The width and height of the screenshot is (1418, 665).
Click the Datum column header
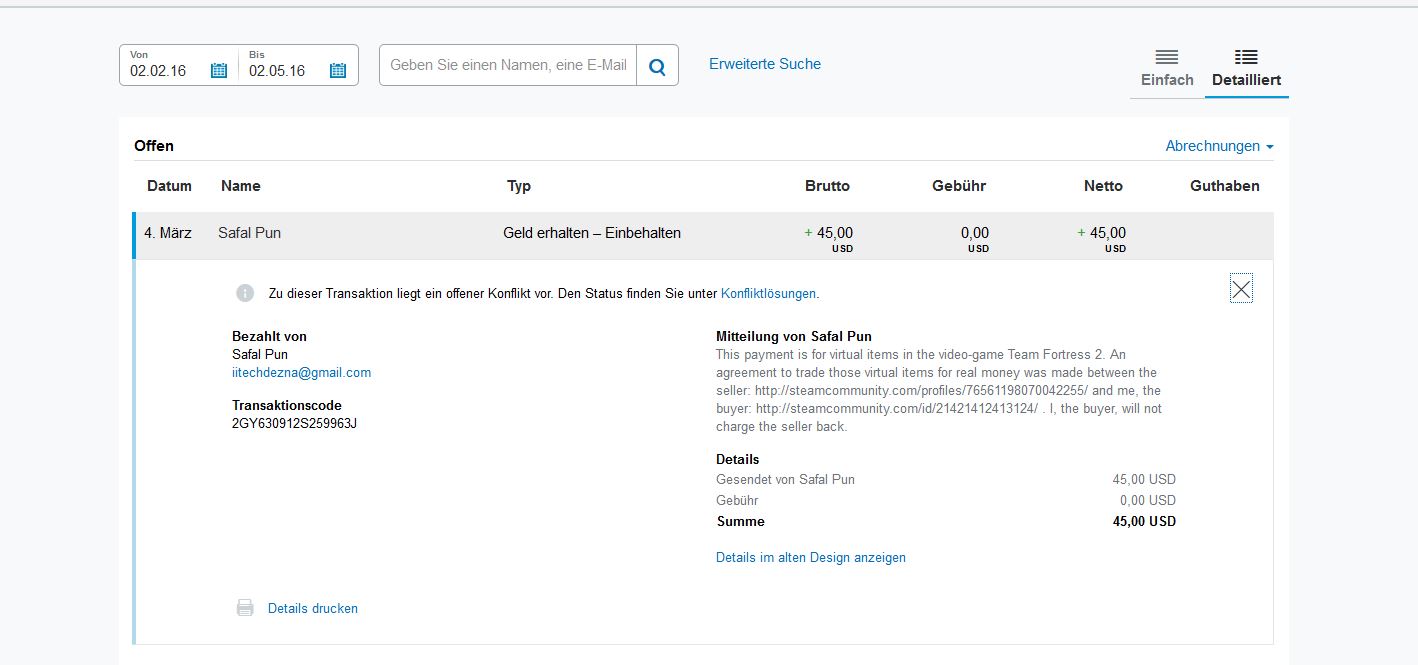tap(169, 186)
